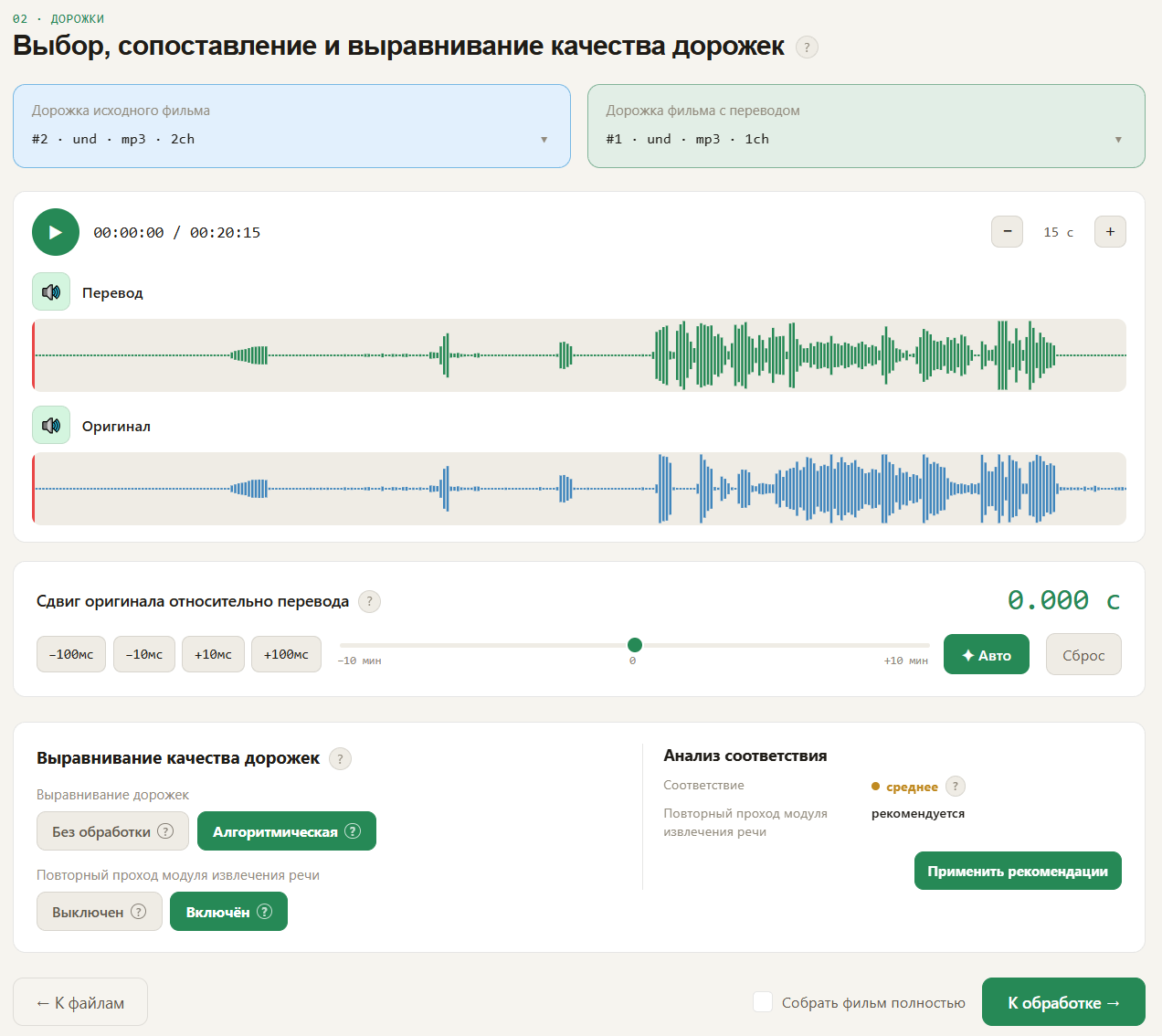This screenshot has height=1036, width=1162.
Task: Click the 00:00:00 / 00:20:15 time display
Action: pos(176,232)
